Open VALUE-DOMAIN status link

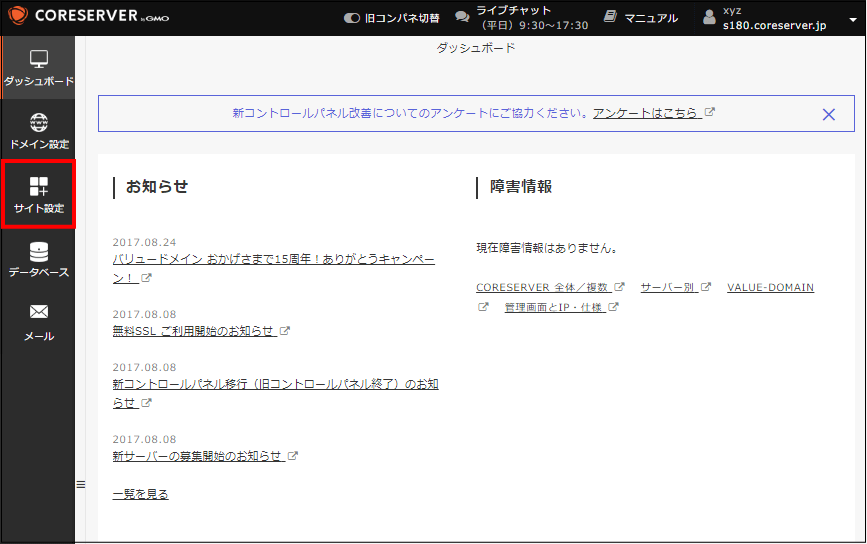(x=770, y=287)
